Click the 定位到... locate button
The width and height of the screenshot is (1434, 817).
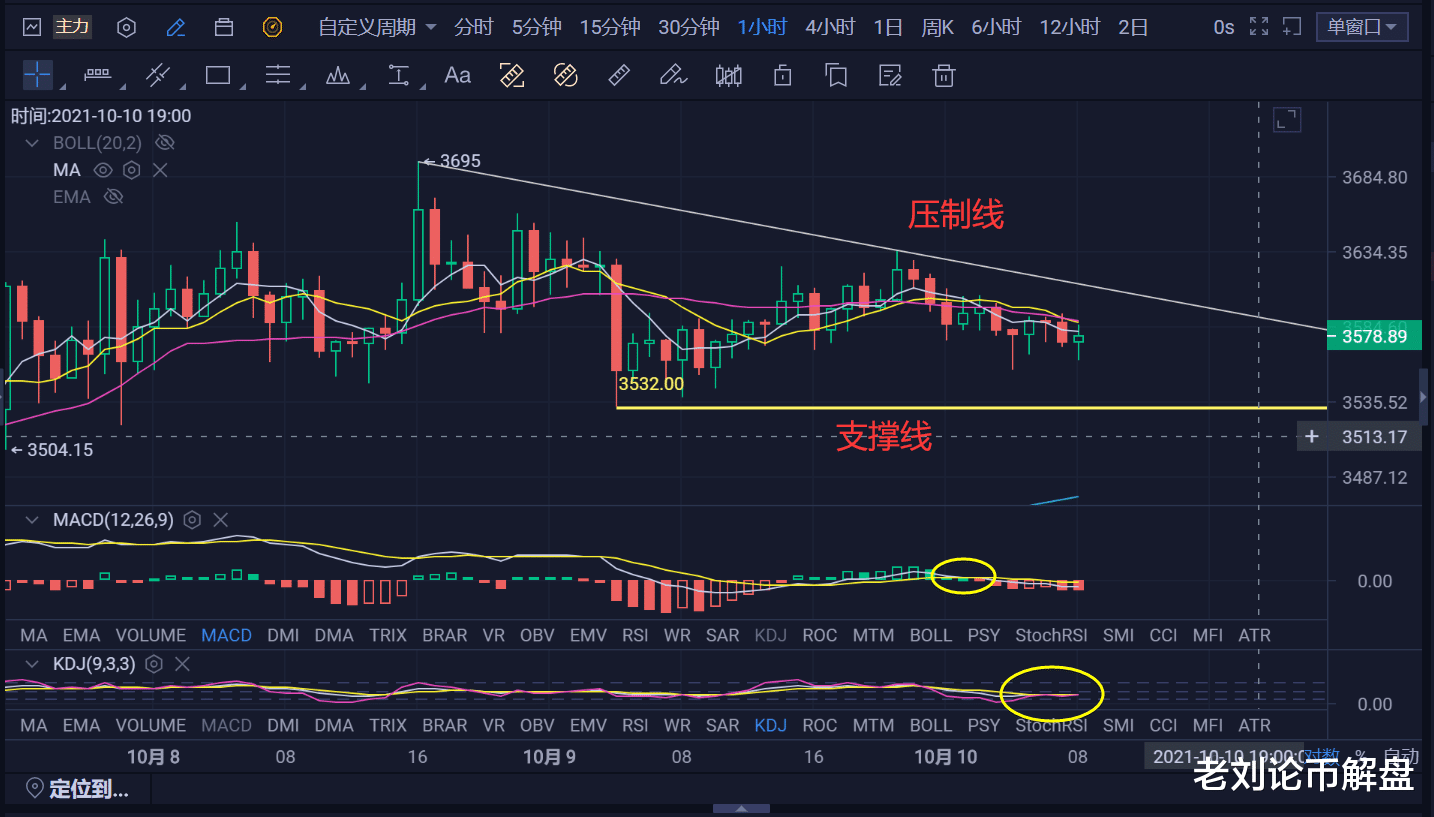(78, 789)
